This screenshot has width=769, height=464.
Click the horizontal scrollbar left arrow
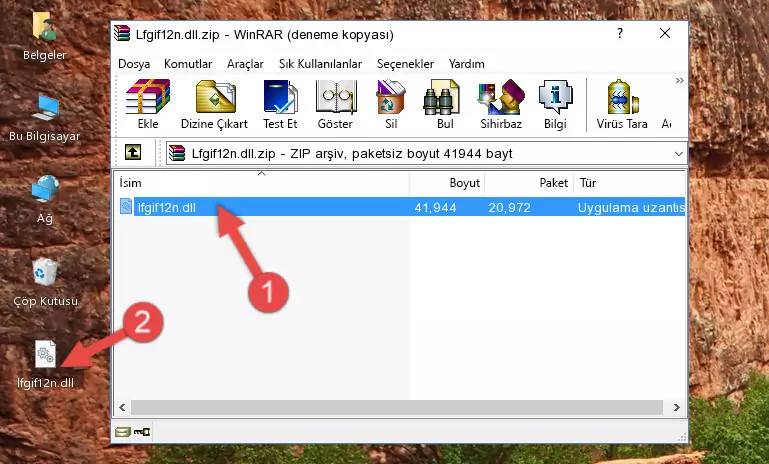pyautogui.click(x=122, y=407)
